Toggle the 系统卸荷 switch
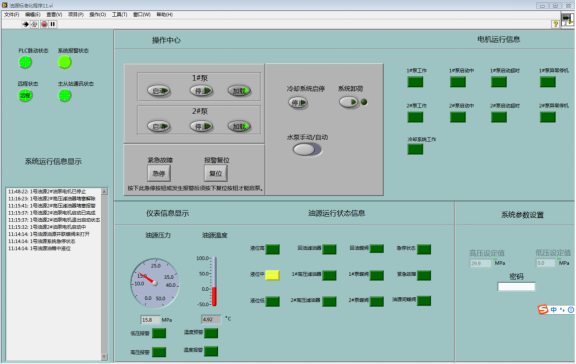This screenshot has width=576, height=364. (349, 102)
